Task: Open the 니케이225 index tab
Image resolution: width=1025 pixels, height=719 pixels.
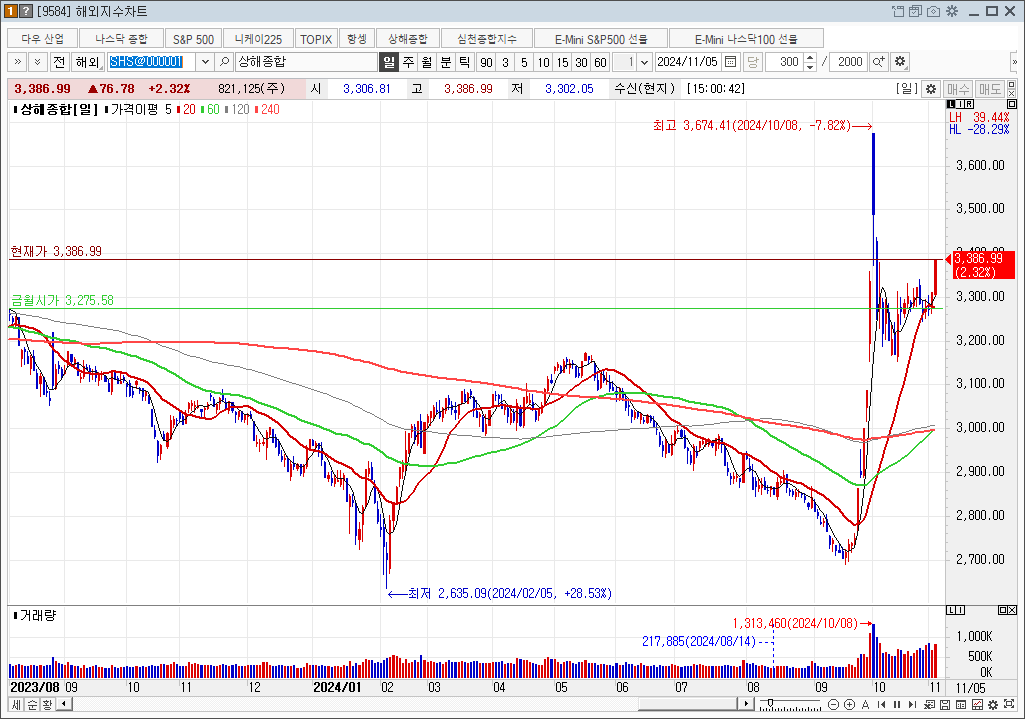Action: point(258,39)
